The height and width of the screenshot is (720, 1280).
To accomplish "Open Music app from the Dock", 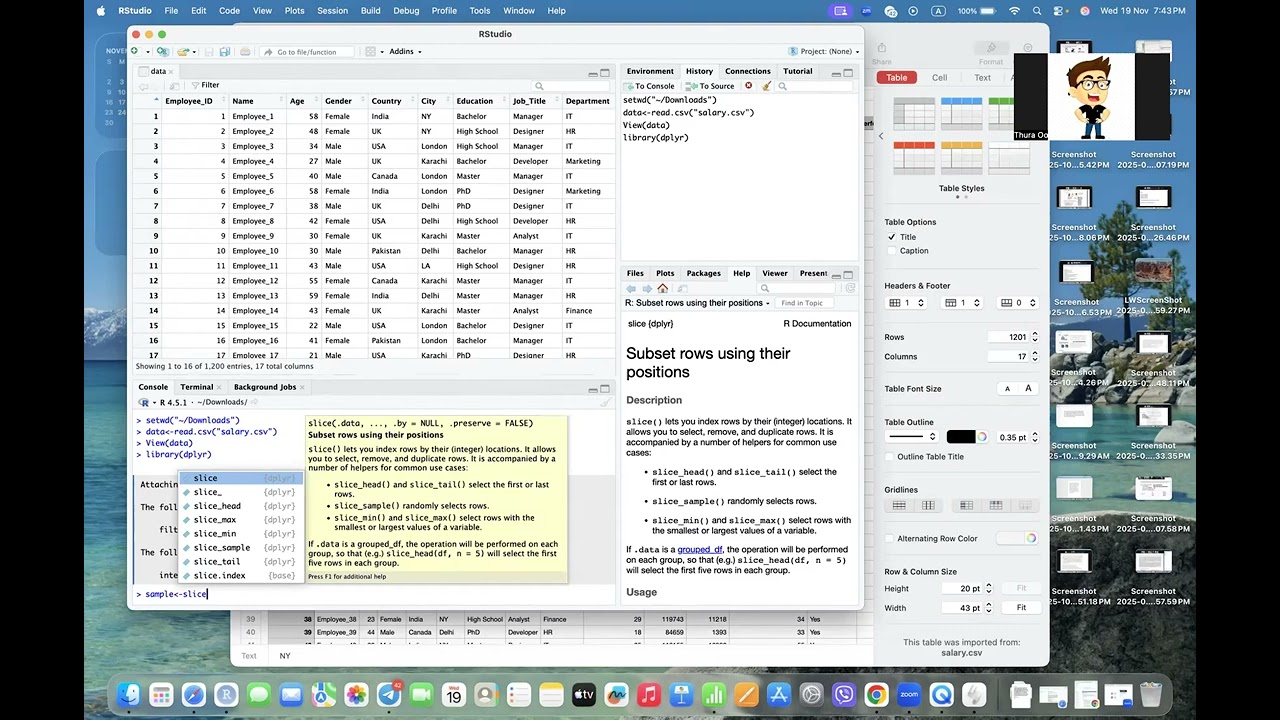I will click(x=649, y=694).
